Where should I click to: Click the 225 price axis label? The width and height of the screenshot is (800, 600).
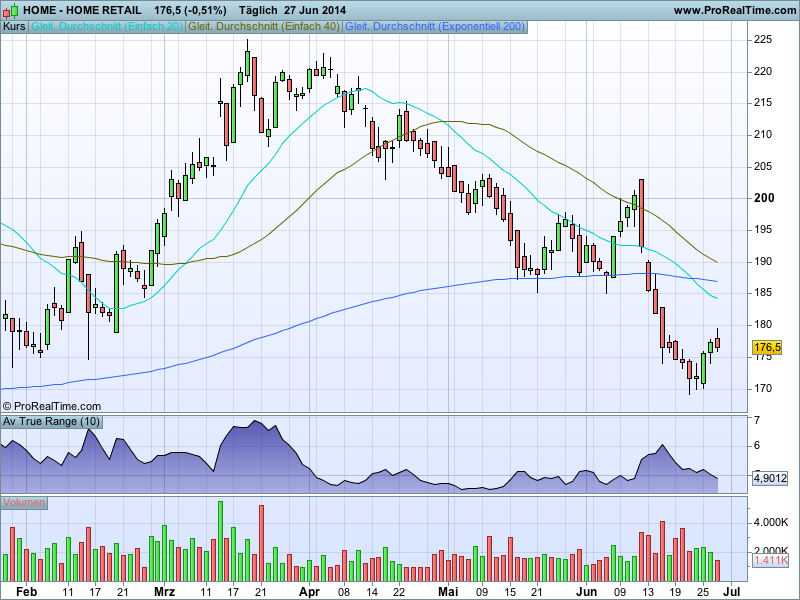point(763,40)
